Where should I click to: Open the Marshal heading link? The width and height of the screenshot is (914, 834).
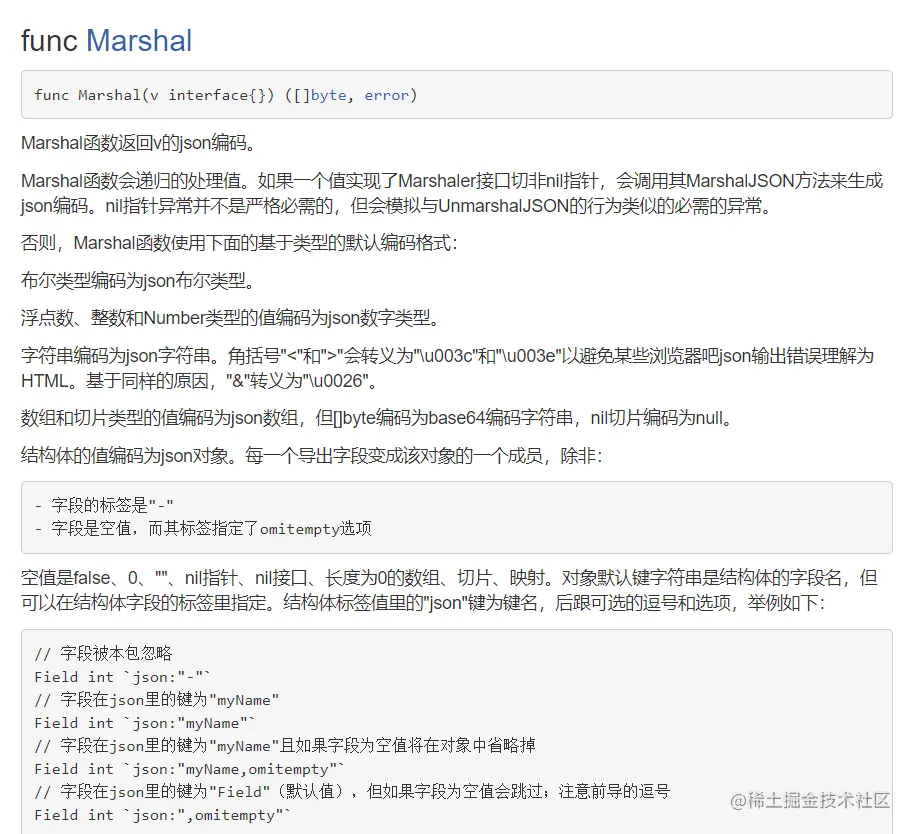[x=139, y=41]
